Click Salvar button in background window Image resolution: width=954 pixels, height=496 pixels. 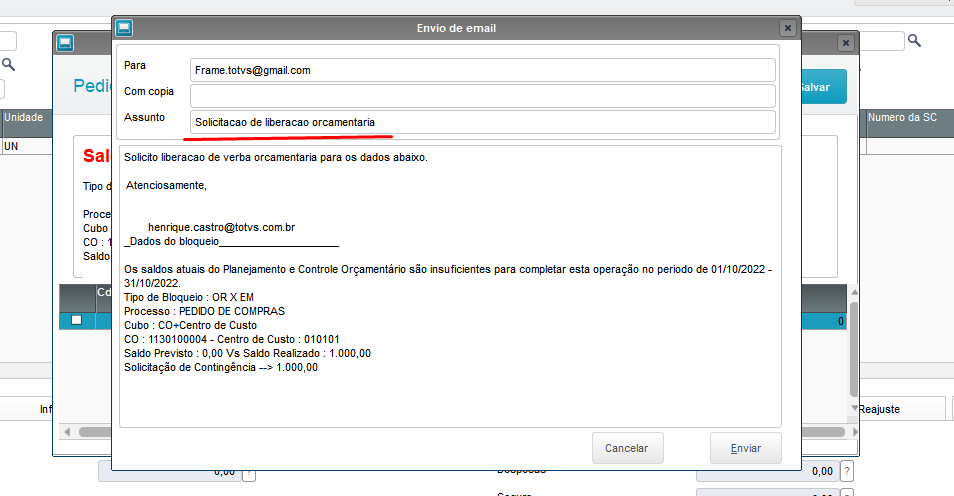point(823,87)
